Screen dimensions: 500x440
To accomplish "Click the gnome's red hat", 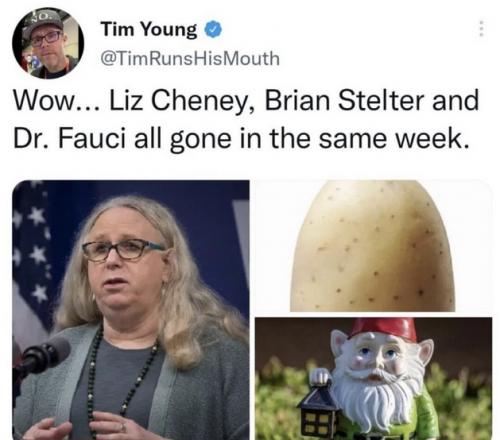I will point(383,329).
